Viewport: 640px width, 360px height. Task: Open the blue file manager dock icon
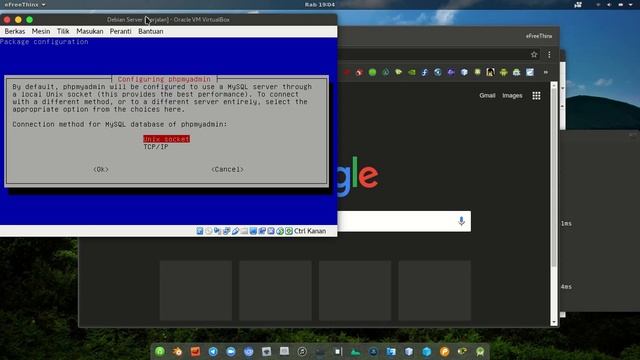pos(391,351)
